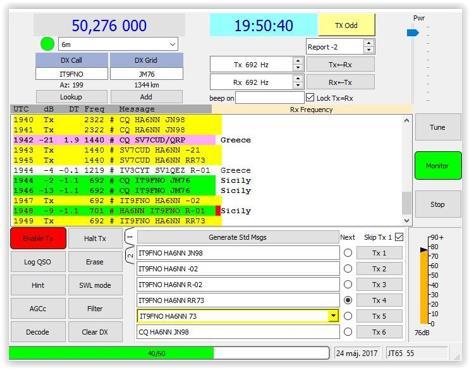Click the IT9FNO HA6NN R-02 message field
This screenshot has height=369, width=470.
coord(238,284)
